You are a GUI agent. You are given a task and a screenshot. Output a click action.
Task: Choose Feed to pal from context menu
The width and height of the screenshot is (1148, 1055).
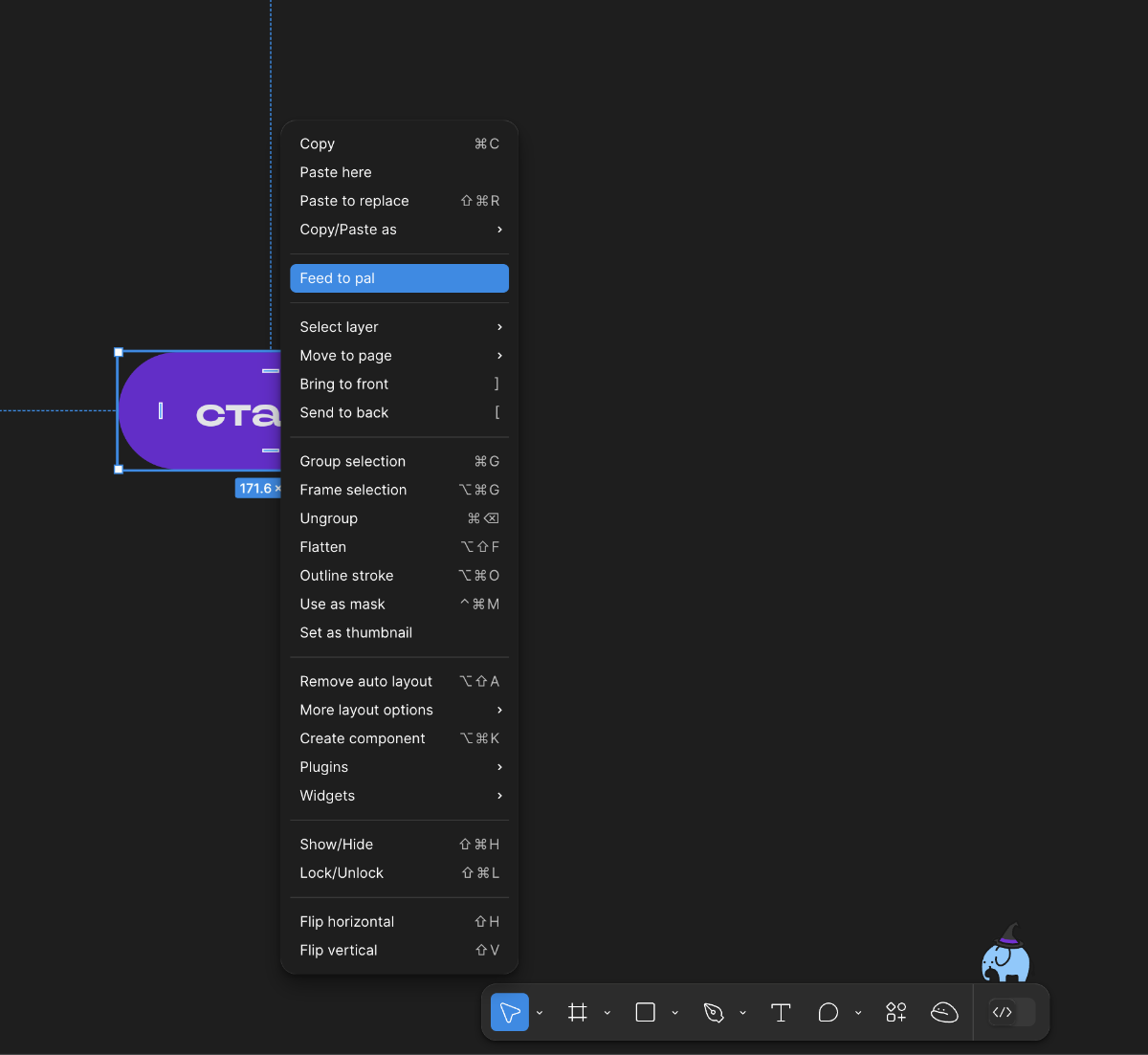pyautogui.click(x=399, y=278)
